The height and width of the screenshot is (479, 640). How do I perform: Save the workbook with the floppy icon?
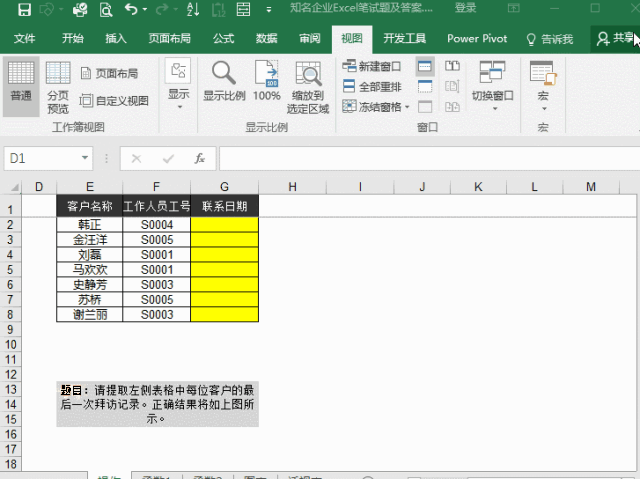tap(24, 9)
